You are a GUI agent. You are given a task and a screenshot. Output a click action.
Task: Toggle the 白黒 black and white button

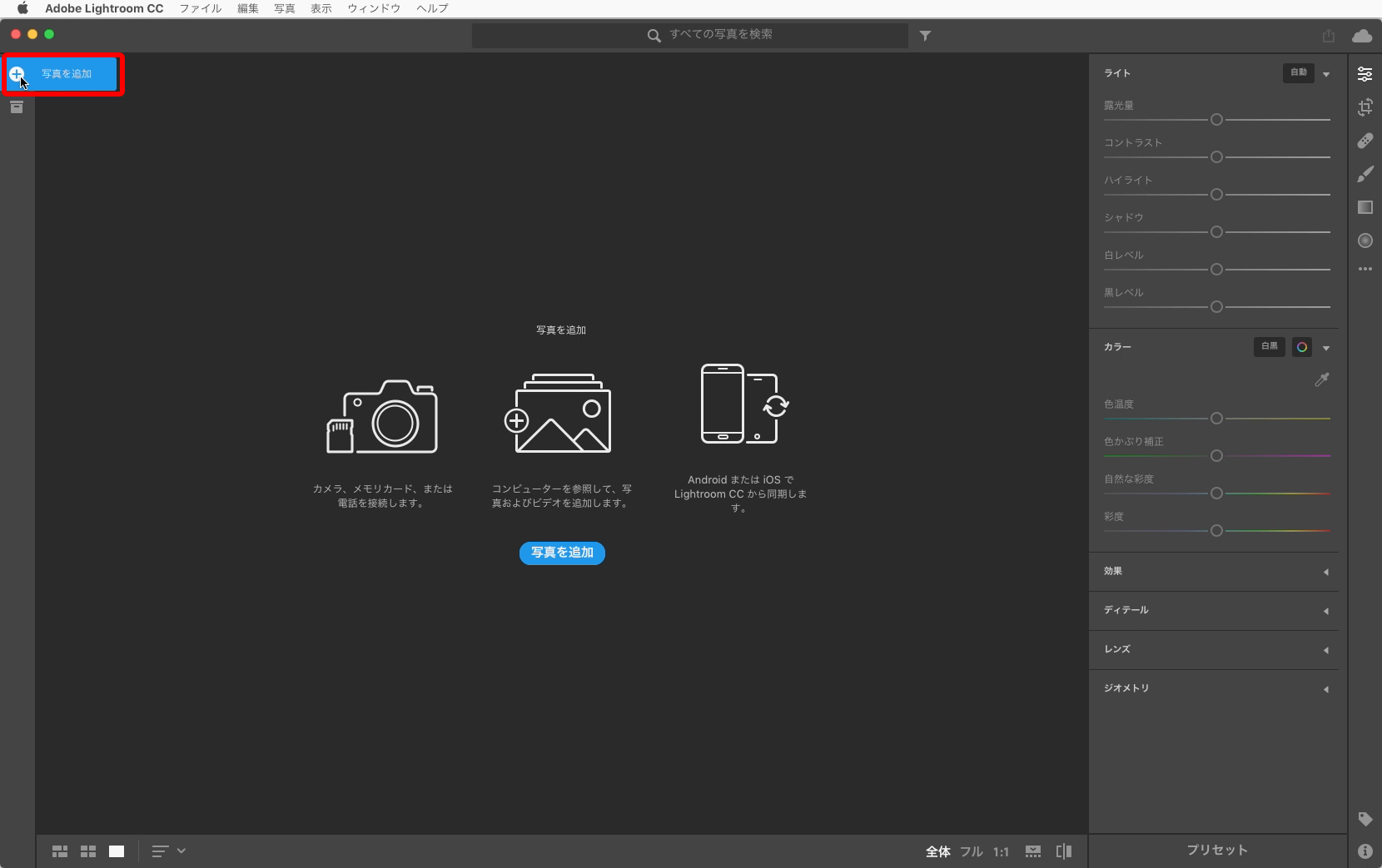click(1269, 347)
